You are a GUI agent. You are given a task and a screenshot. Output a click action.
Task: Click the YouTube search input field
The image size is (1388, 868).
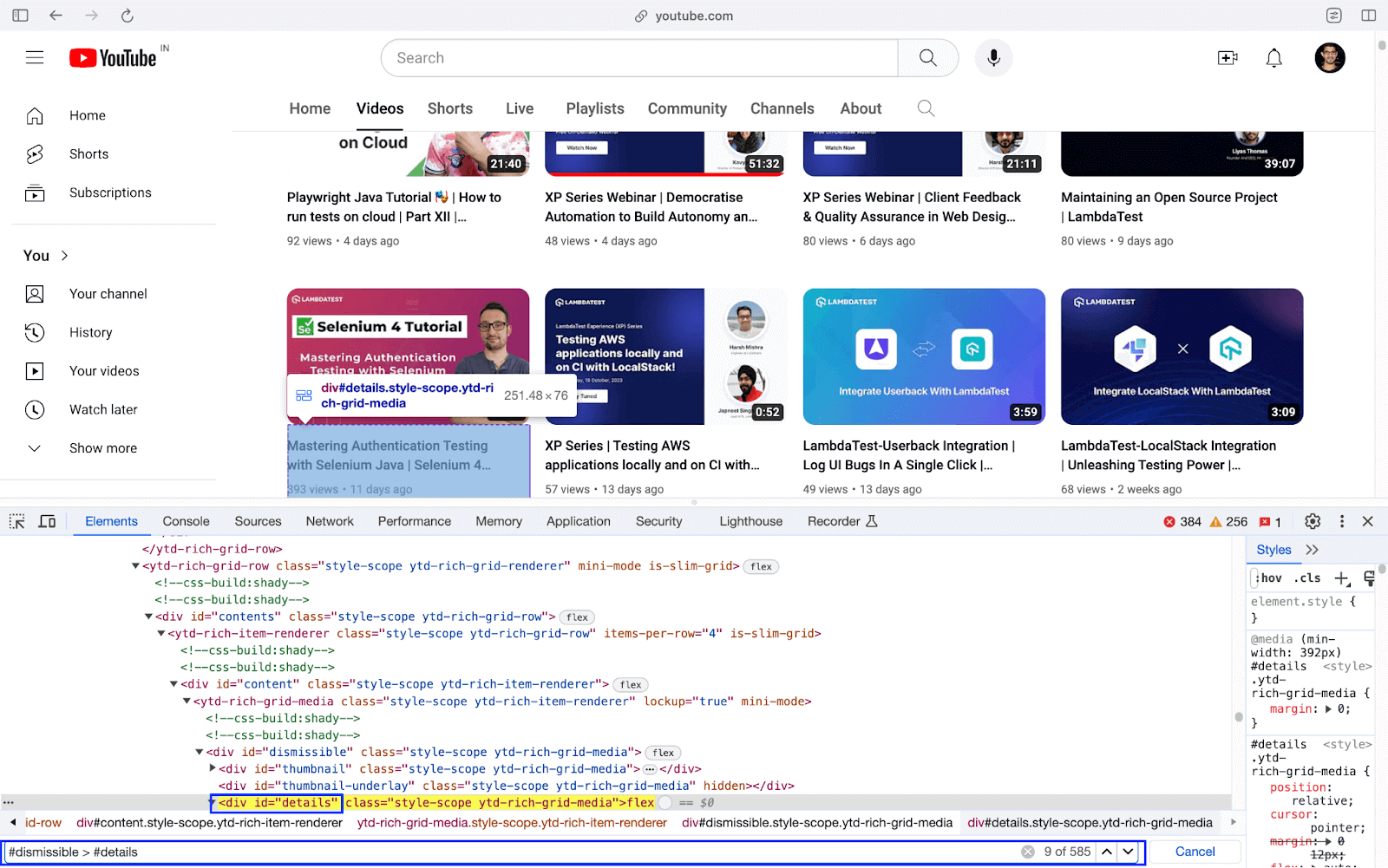pyautogui.click(x=640, y=58)
